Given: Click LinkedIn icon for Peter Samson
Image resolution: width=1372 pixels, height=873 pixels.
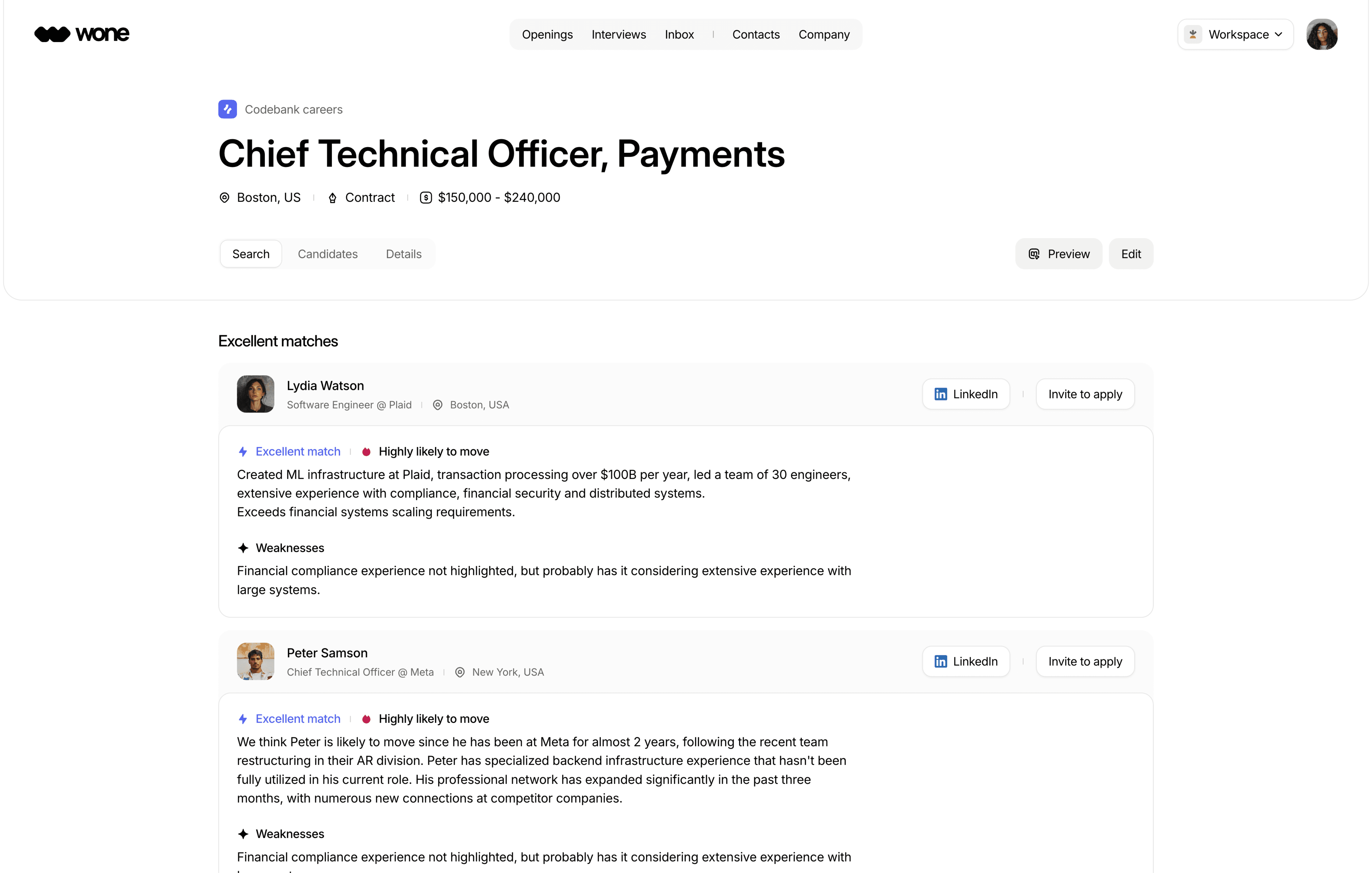Looking at the screenshot, I should pos(941,662).
